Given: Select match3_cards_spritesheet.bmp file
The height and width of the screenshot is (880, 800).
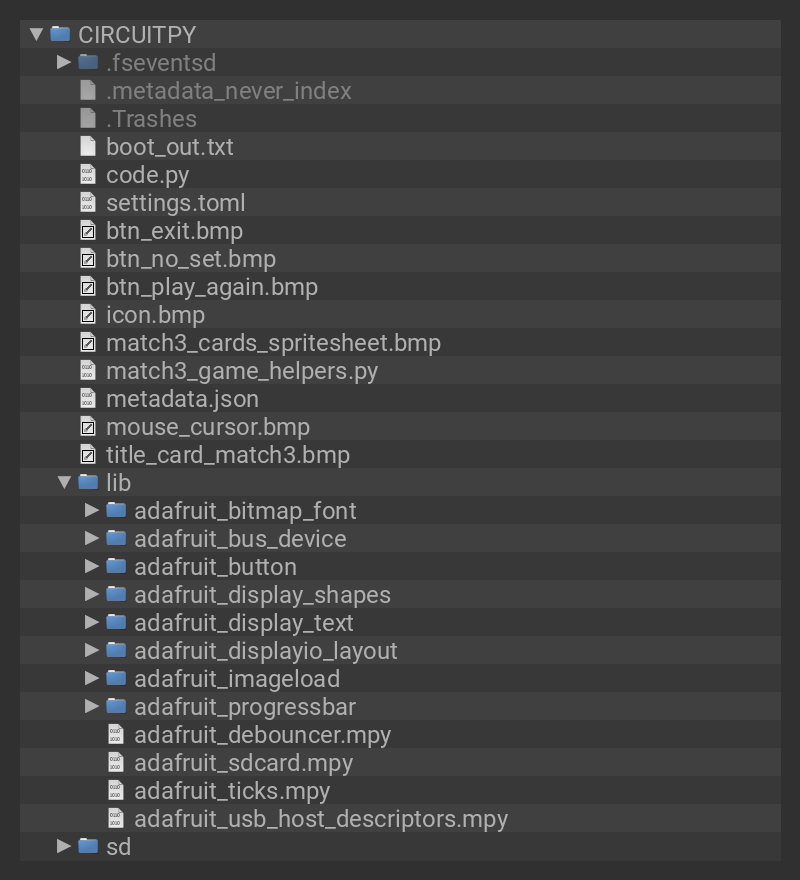Looking at the screenshot, I should tap(273, 342).
